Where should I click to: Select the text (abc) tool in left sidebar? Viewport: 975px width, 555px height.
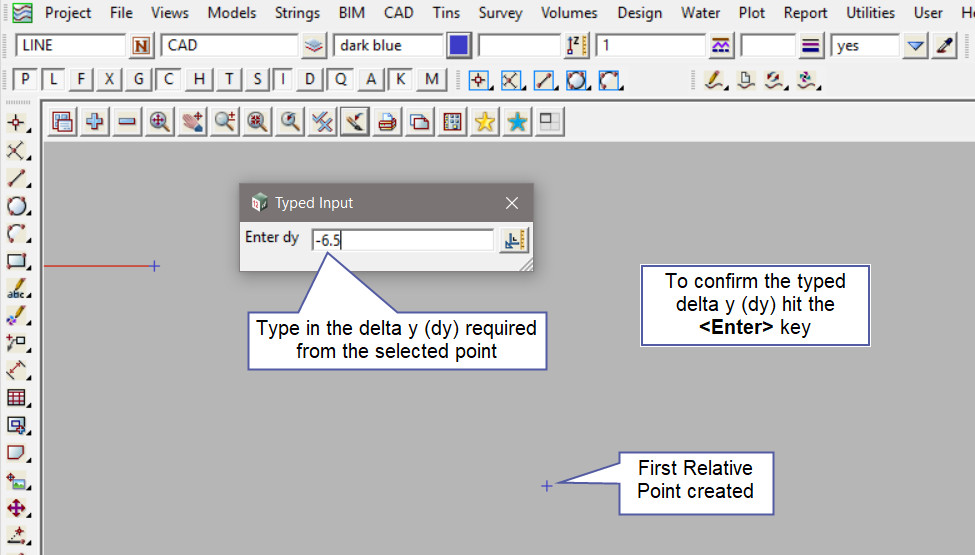(x=16, y=289)
